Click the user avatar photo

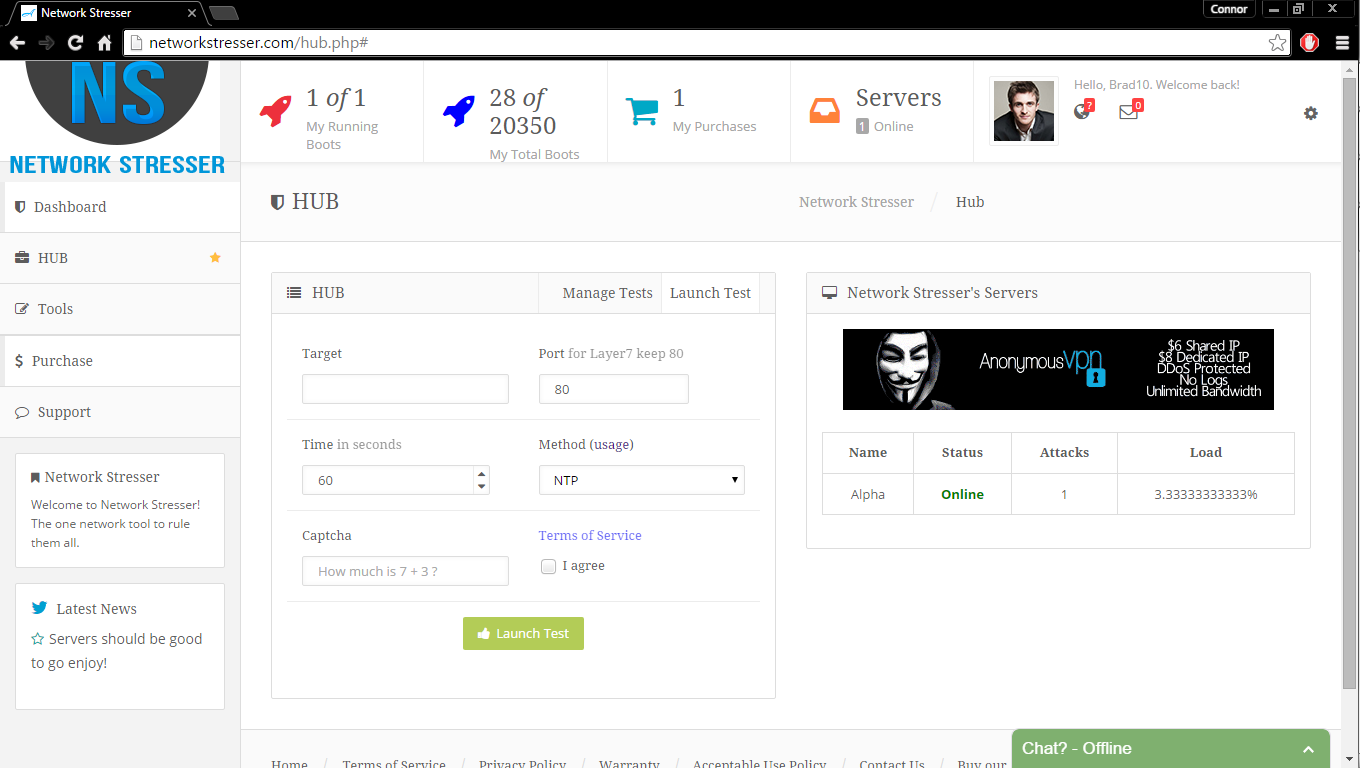[1023, 111]
